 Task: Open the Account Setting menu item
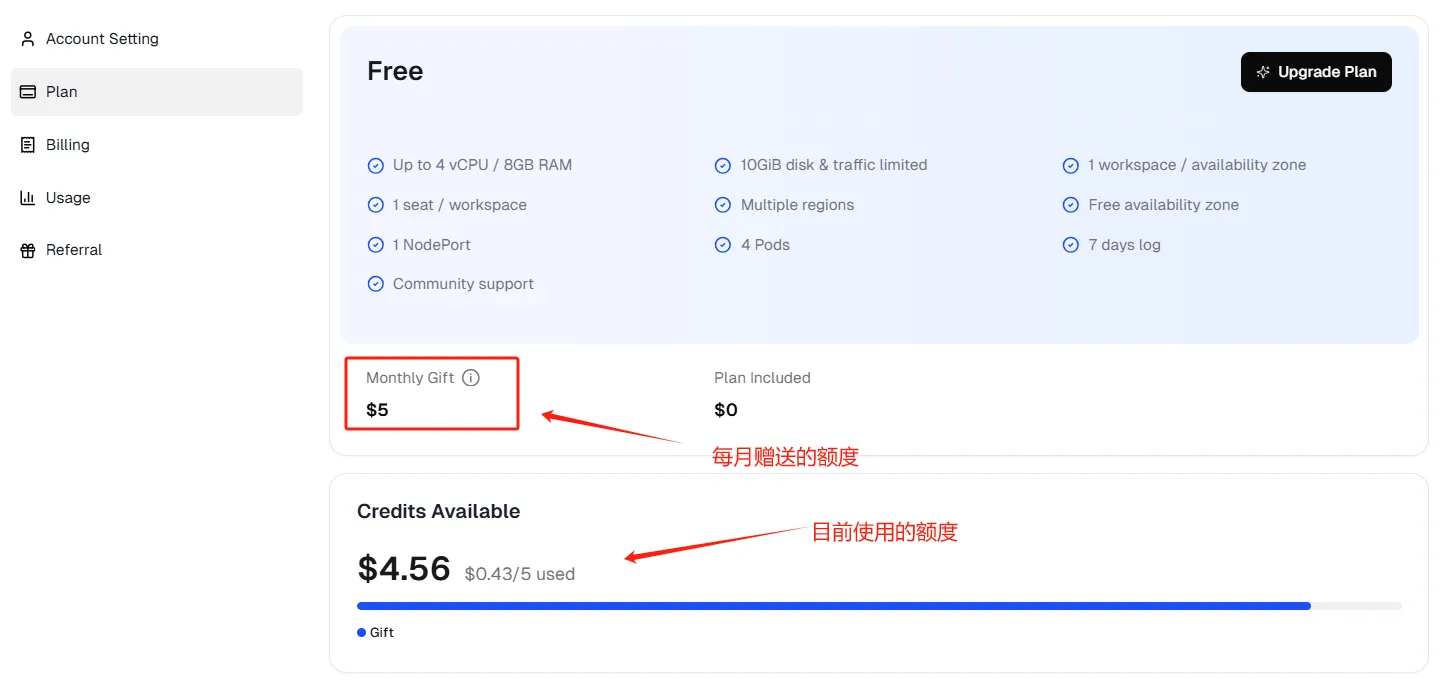coord(102,39)
